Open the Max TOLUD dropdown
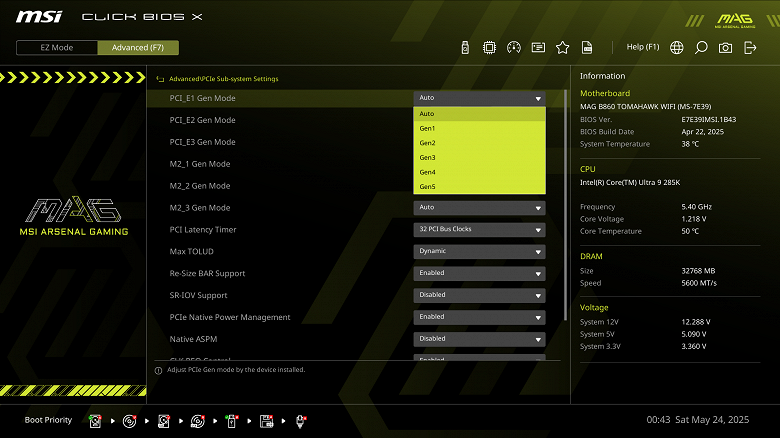Image resolution: width=780 pixels, height=438 pixels. (479, 251)
